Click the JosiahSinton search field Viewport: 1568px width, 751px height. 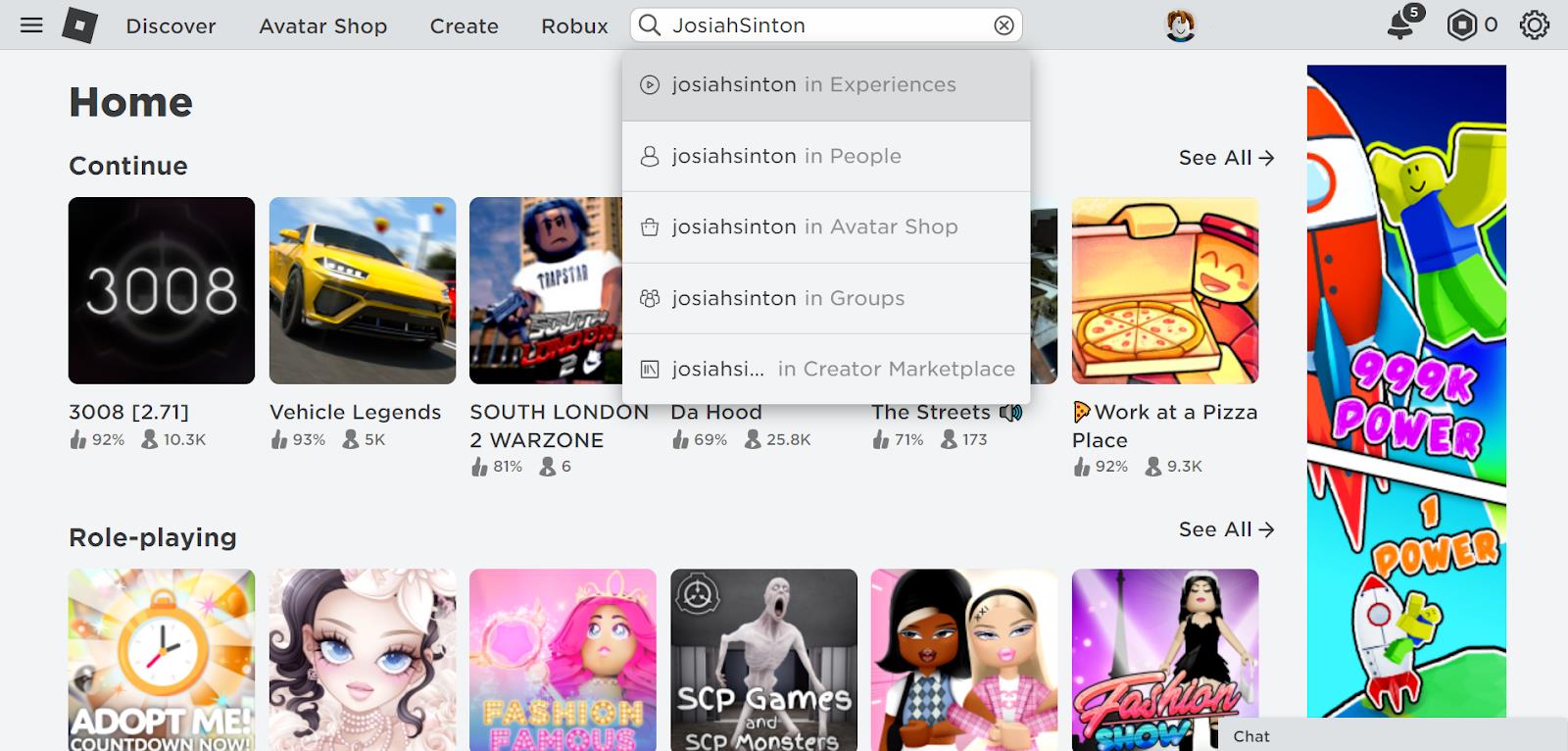click(828, 25)
